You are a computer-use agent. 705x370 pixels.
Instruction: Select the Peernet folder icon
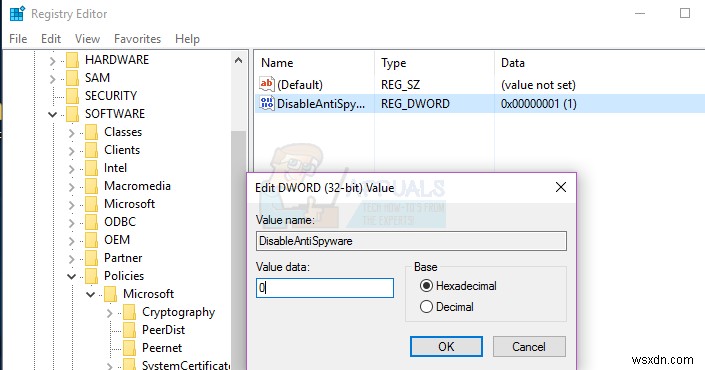click(129, 348)
